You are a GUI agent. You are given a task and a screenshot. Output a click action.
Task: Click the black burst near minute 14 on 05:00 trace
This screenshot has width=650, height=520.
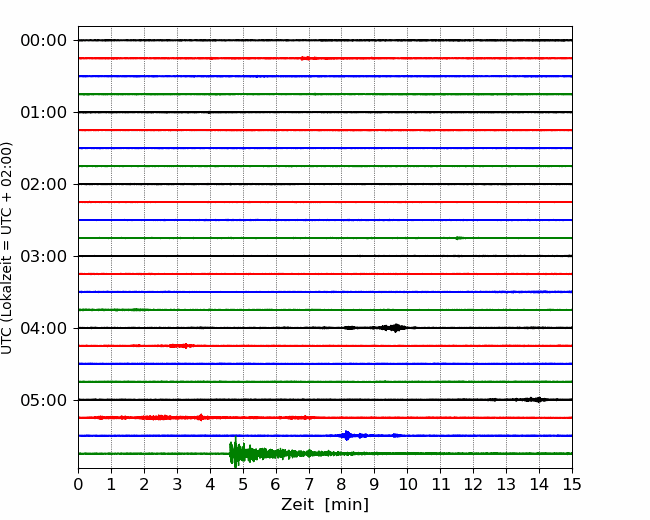click(x=538, y=400)
